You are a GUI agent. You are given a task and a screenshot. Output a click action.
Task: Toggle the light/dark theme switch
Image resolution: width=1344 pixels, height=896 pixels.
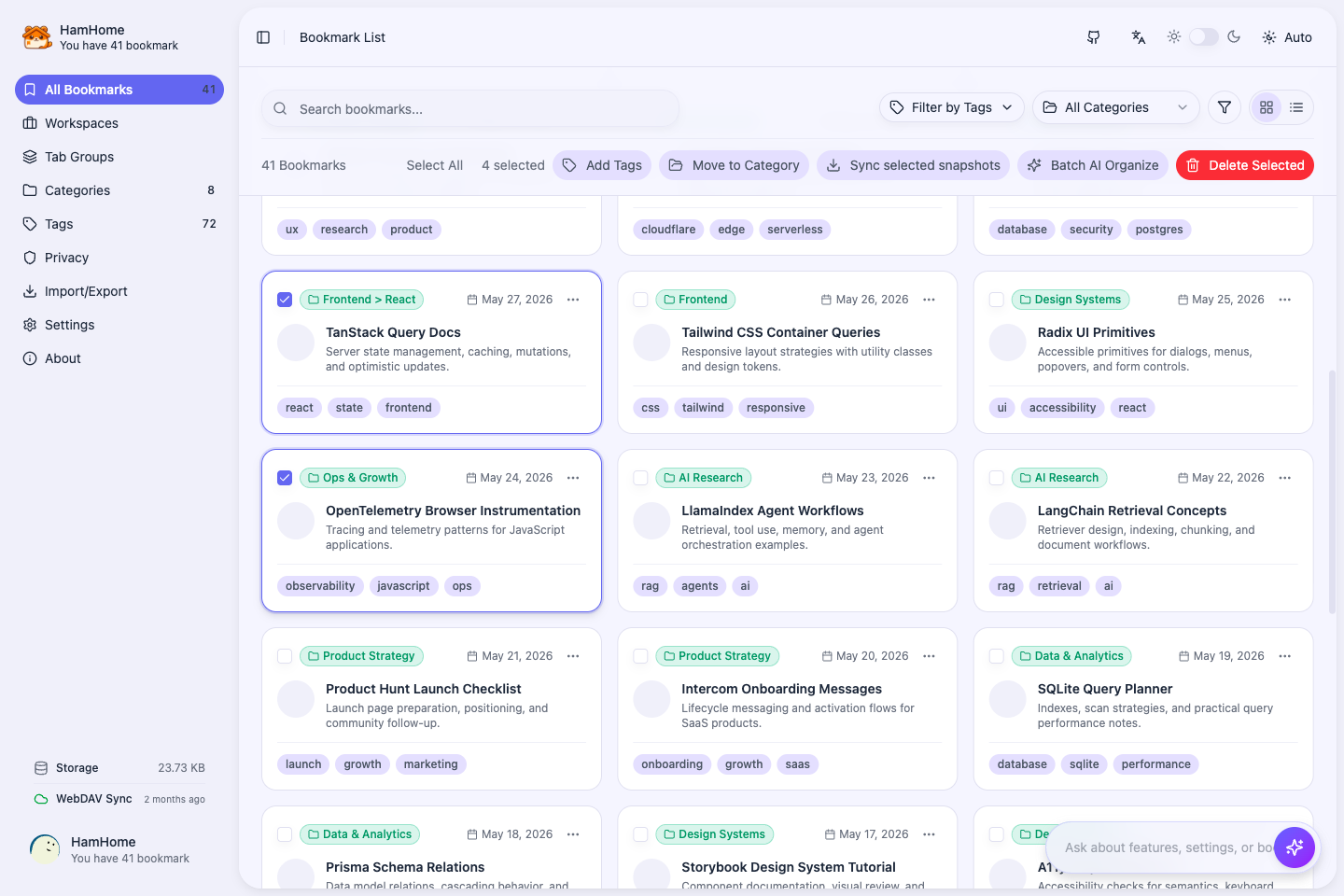tap(1204, 36)
